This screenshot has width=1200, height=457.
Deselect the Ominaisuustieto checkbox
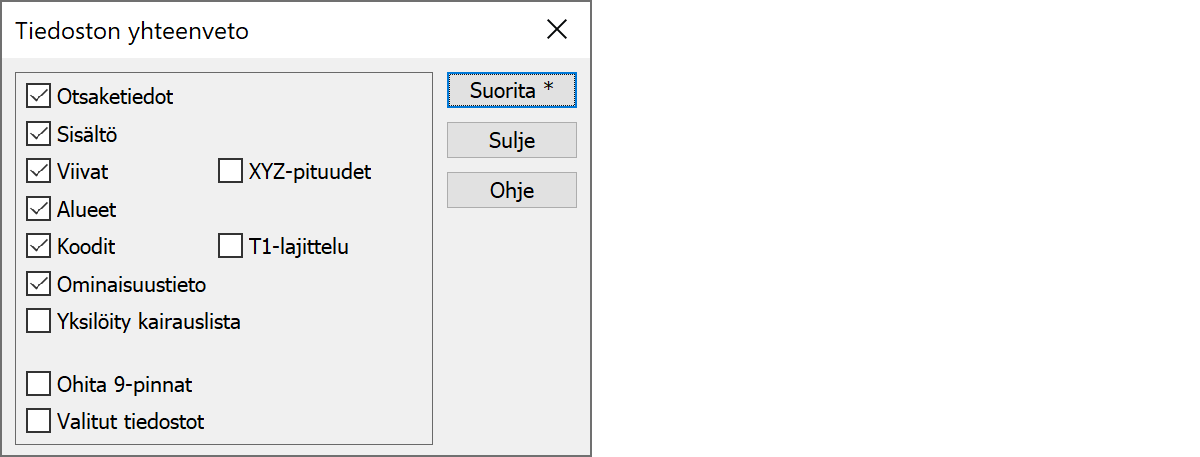coord(39,284)
